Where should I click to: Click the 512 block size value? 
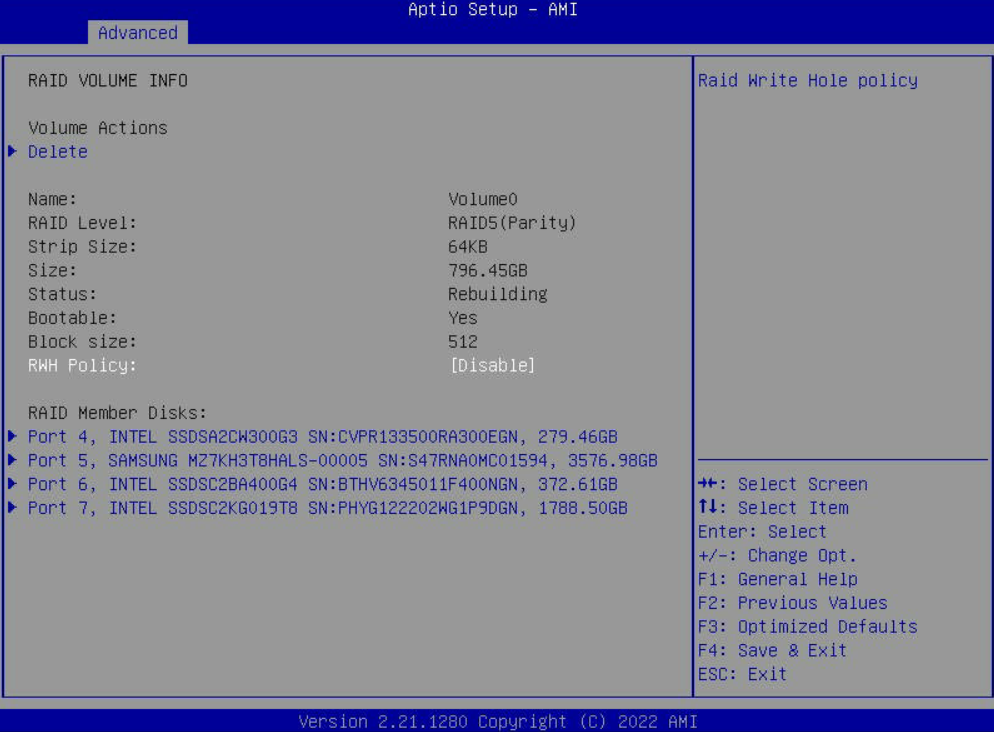[463, 342]
